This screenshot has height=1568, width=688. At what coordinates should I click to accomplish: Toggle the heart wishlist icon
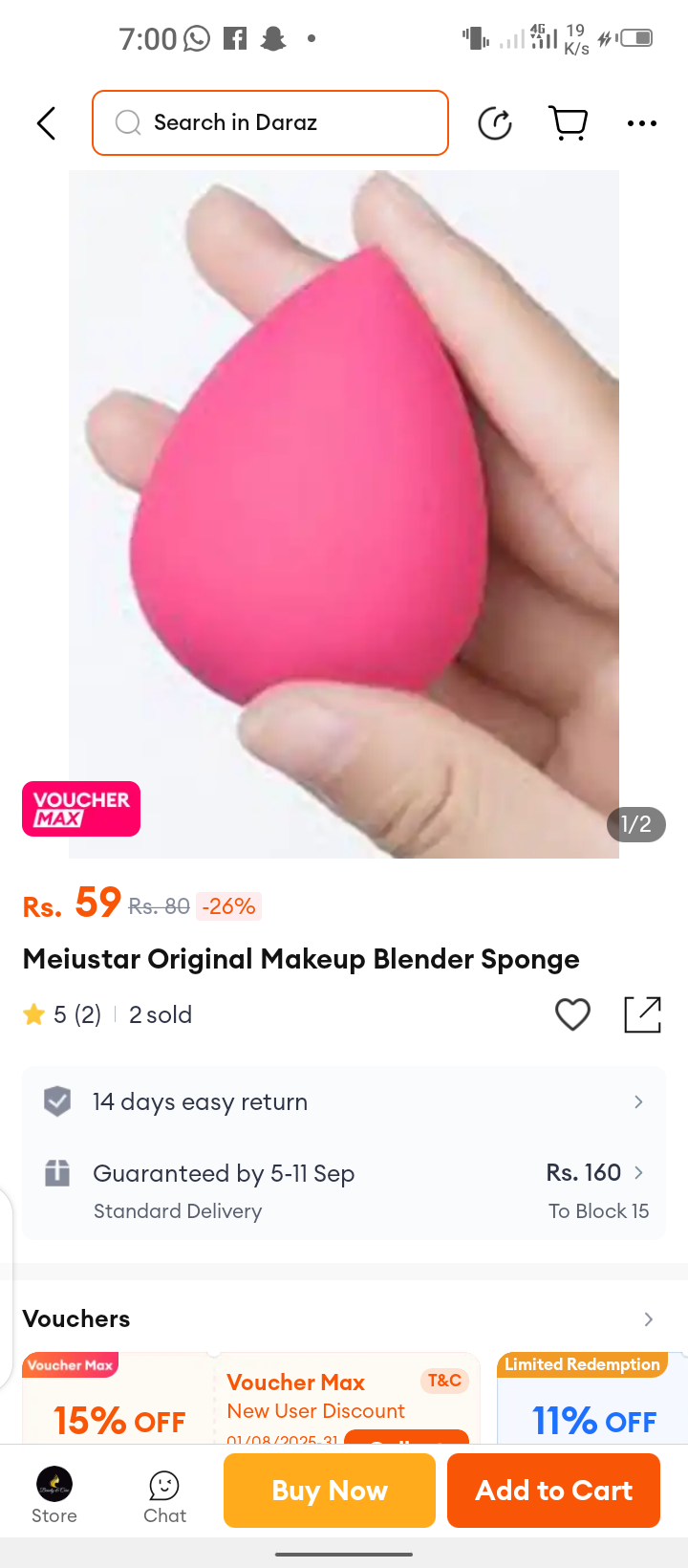point(573,1014)
